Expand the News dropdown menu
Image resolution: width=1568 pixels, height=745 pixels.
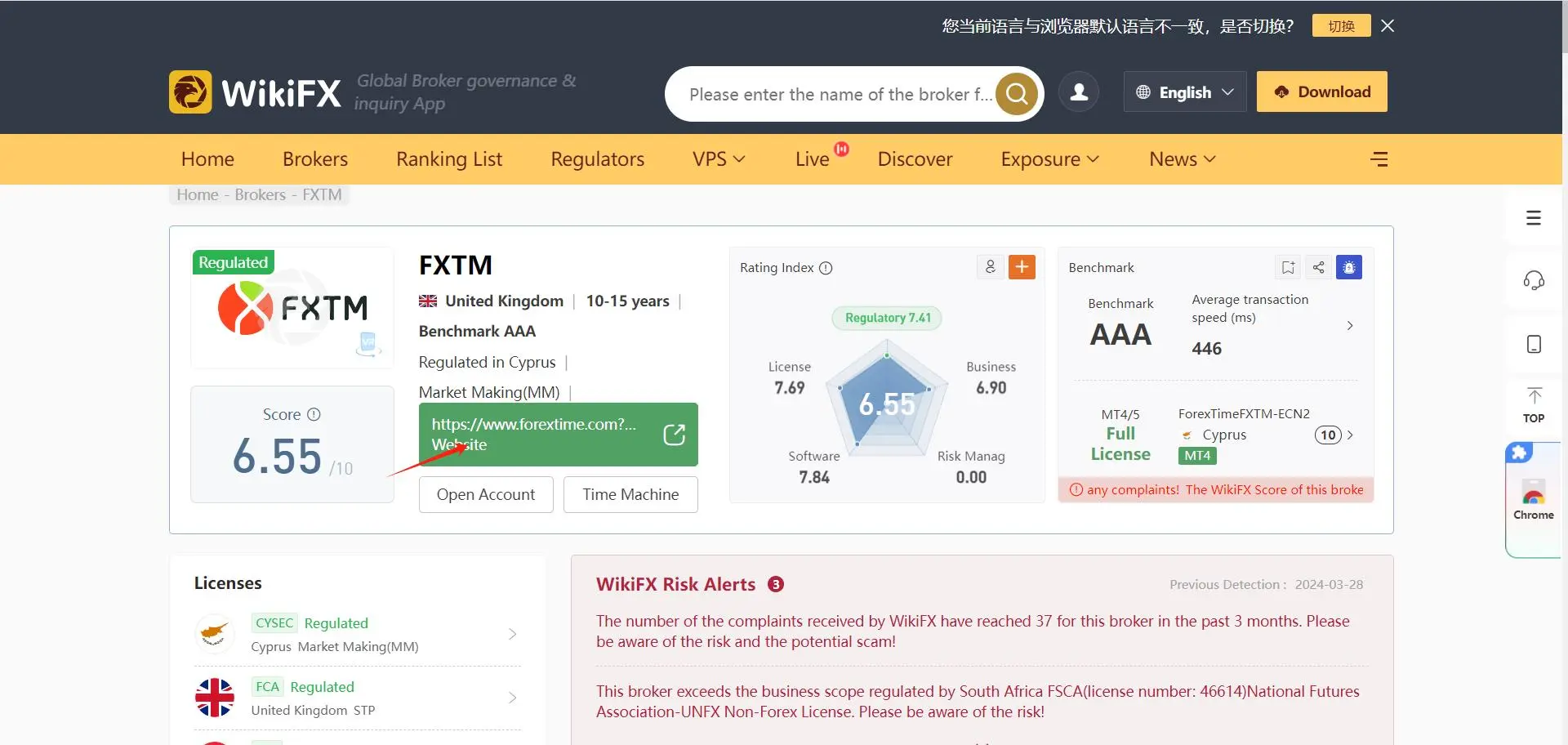(x=1183, y=159)
